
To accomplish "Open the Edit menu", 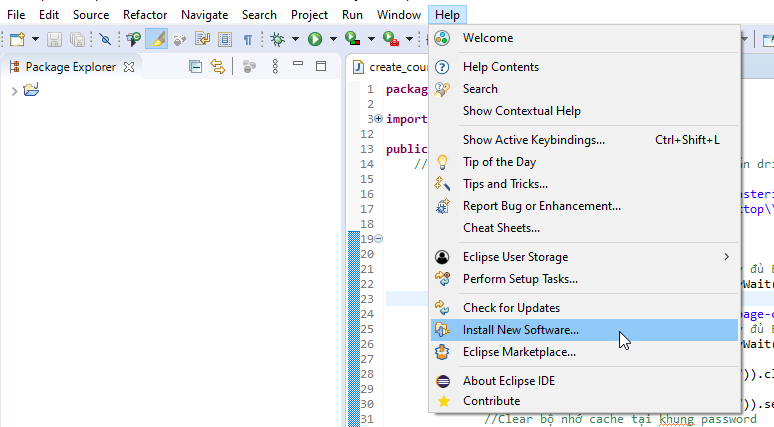I will (49, 15).
